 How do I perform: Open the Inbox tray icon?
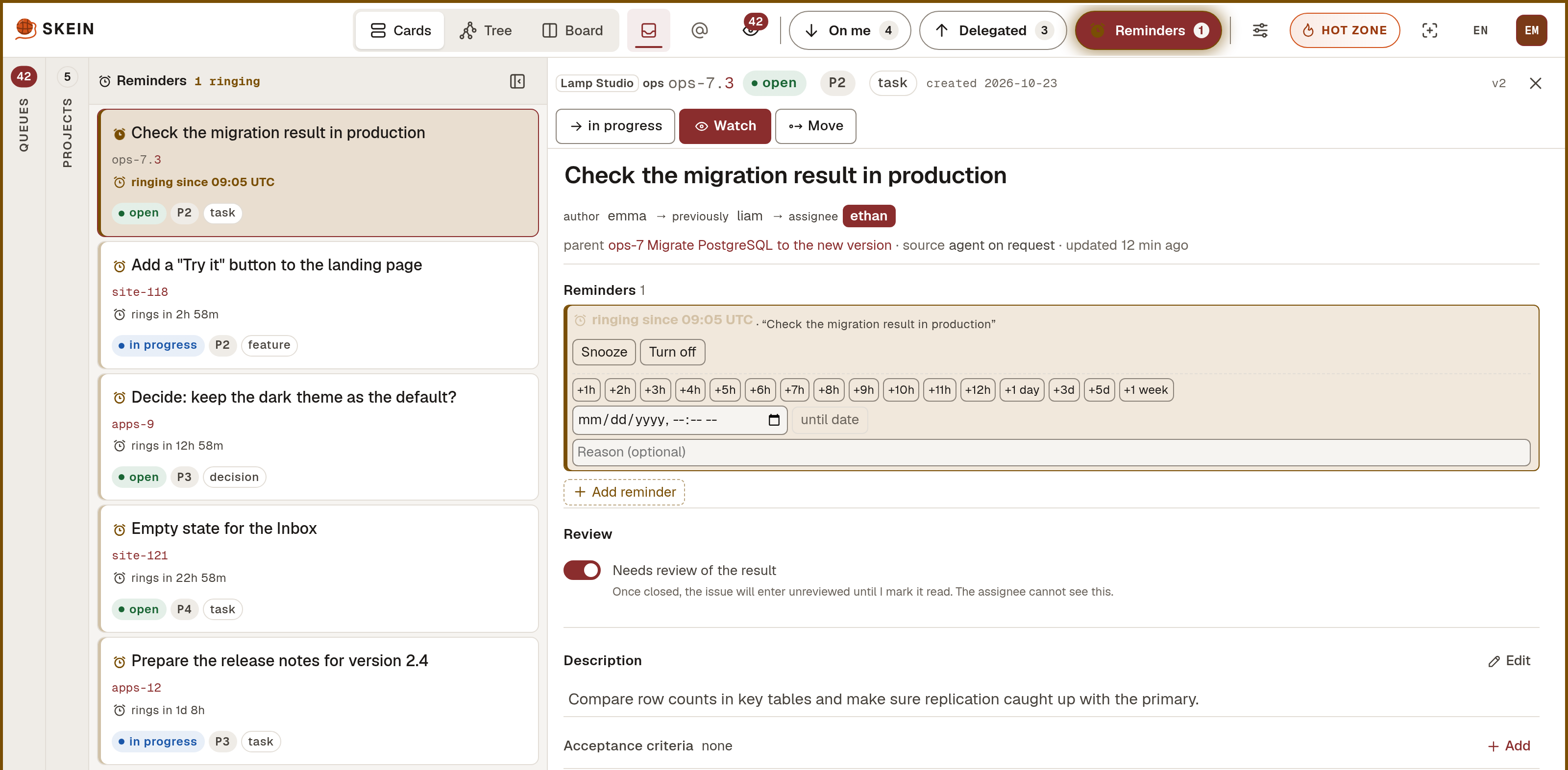(x=648, y=30)
